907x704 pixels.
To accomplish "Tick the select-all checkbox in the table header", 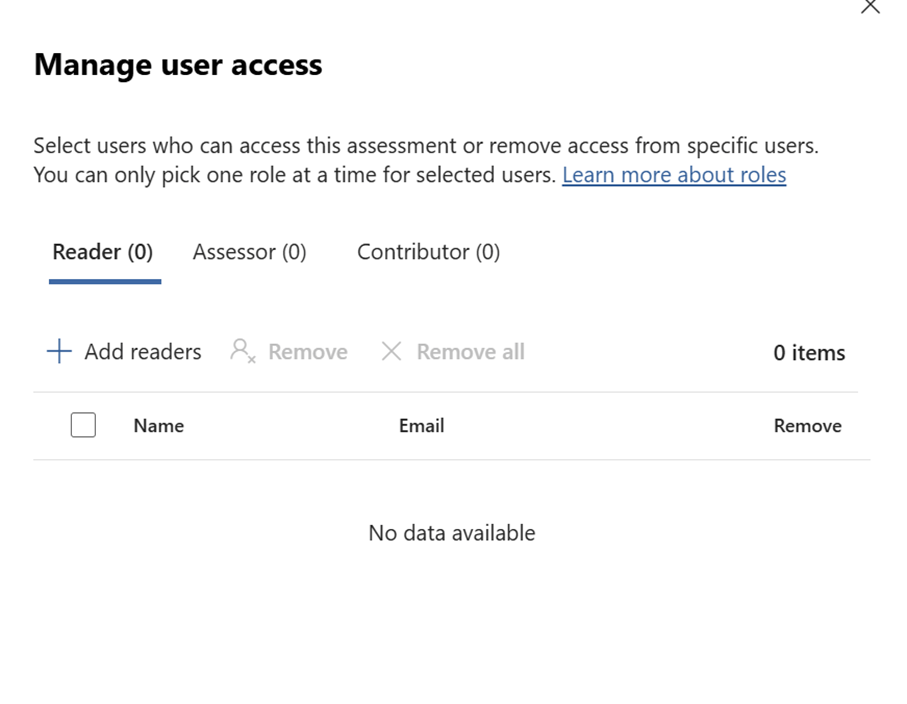I will click(83, 426).
